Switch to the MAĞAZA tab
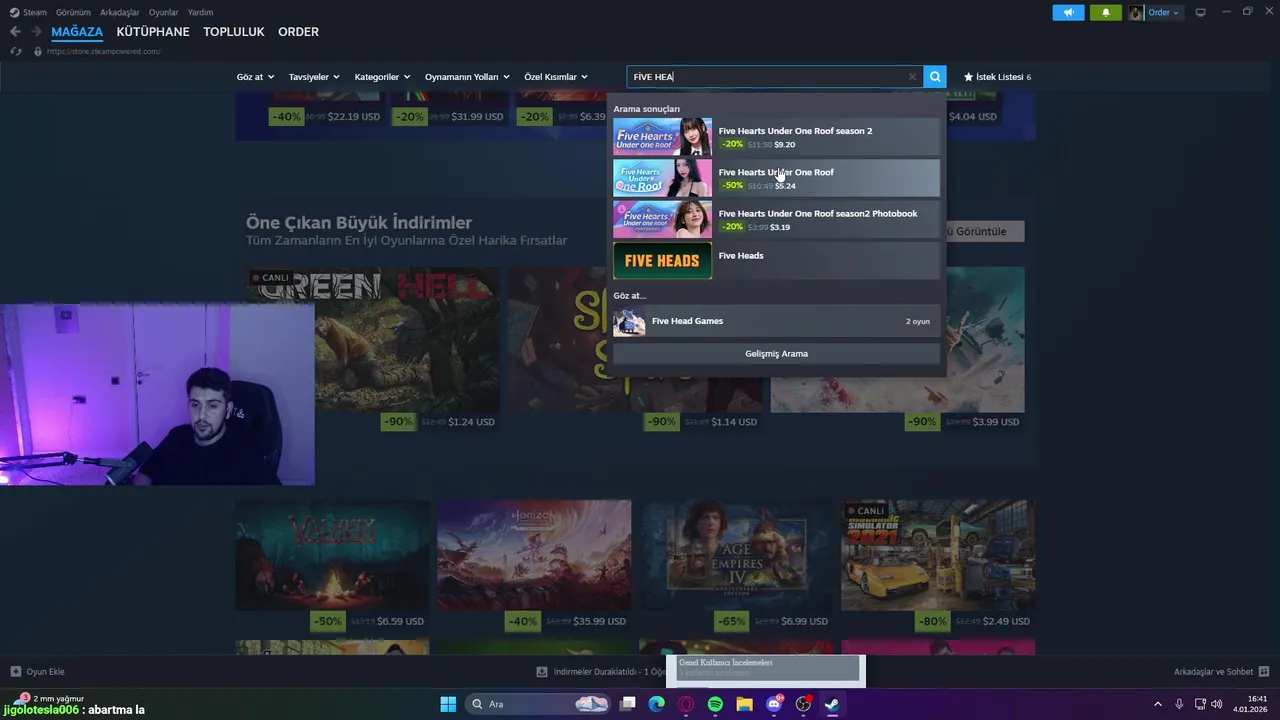 click(x=77, y=32)
